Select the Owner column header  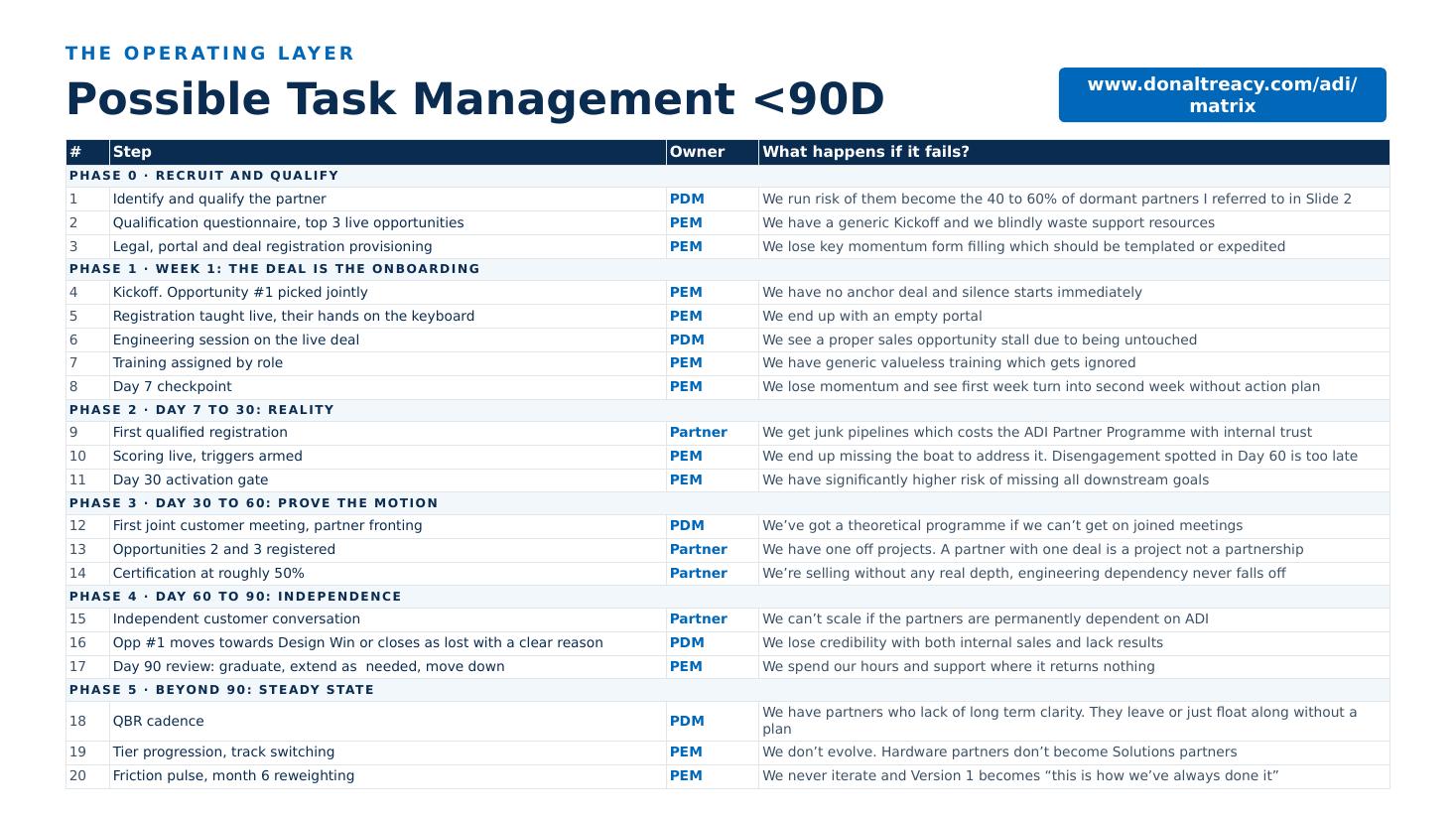(x=712, y=152)
